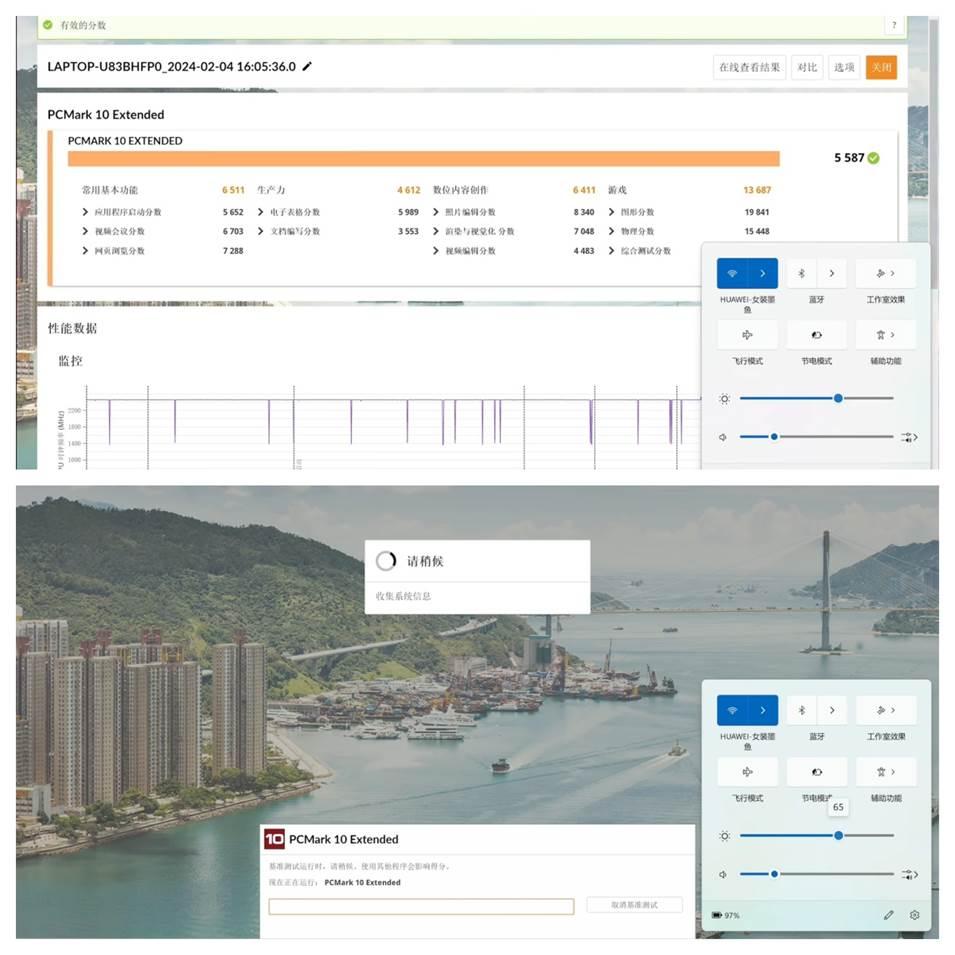The height and width of the screenshot is (955, 955).
Task: Open the sound output selector icon in the upper quick settings panel
Action: click(909, 437)
